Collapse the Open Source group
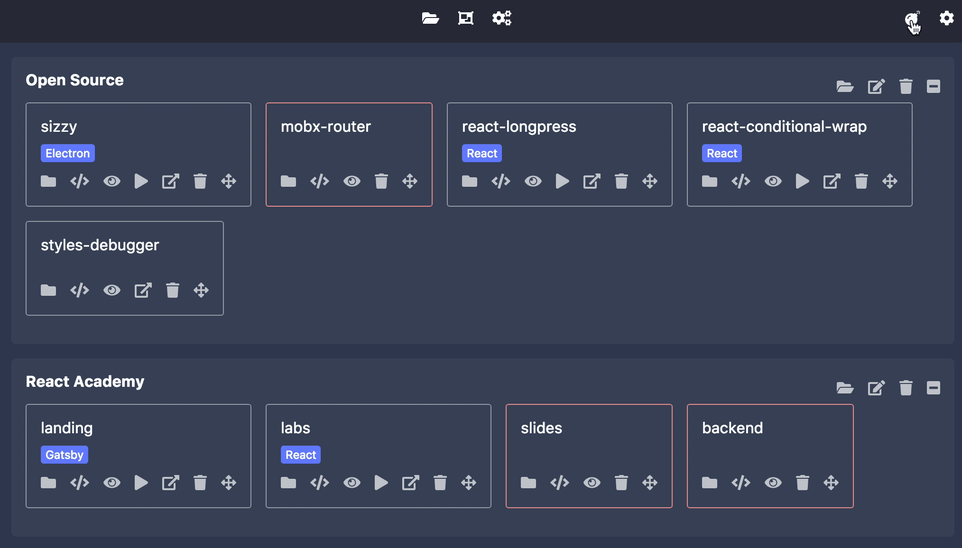This screenshot has height=548, width=962. (933, 87)
